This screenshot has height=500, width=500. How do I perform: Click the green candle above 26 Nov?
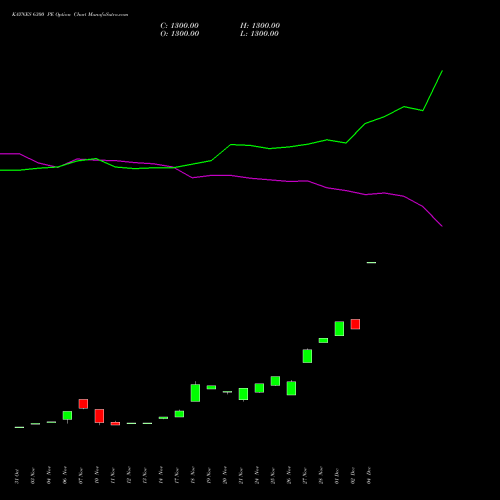point(291,388)
